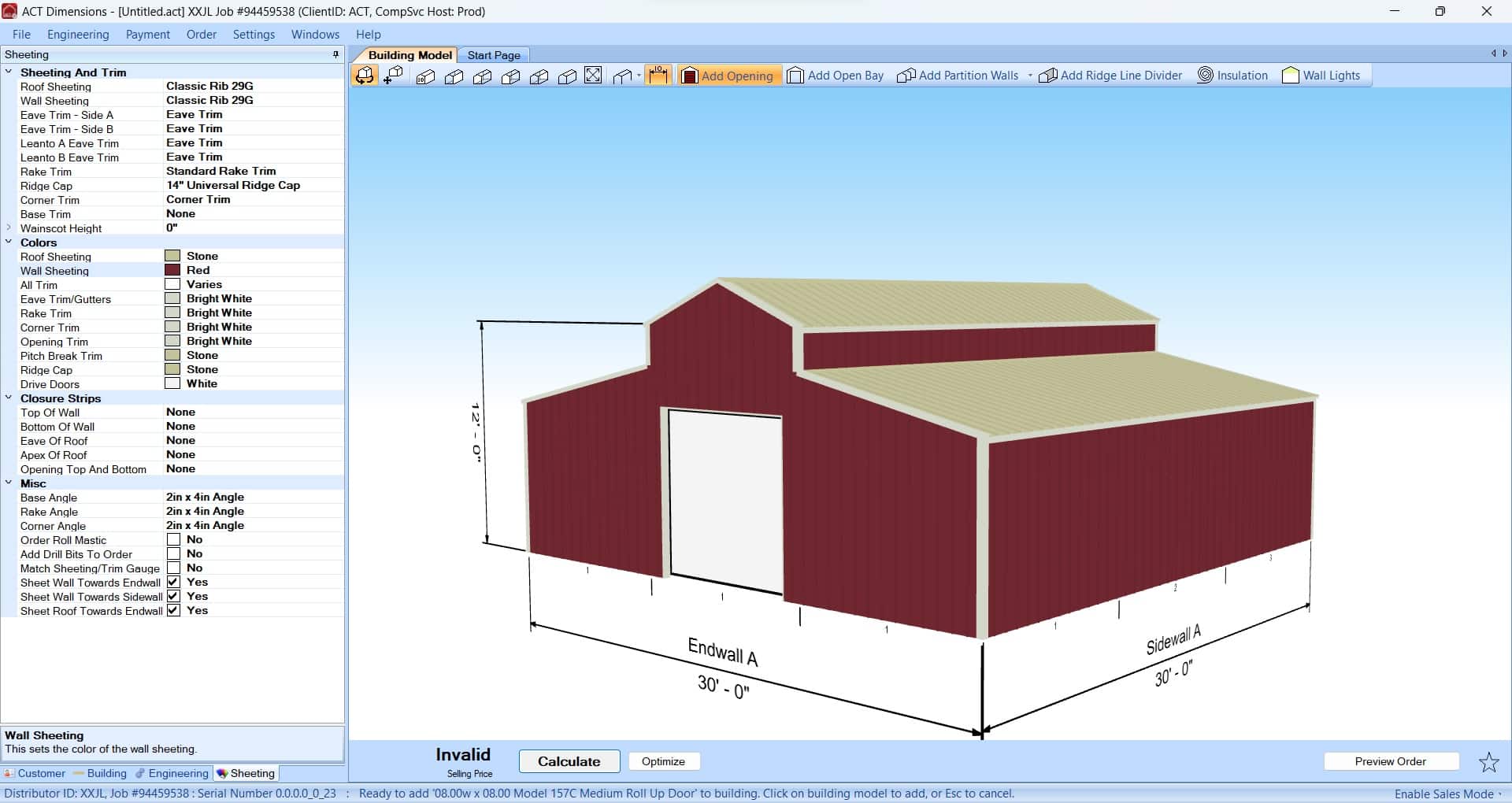Click the zoom-to-fit extents icon
The height and width of the screenshot is (803, 1512).
coord(594,76)
